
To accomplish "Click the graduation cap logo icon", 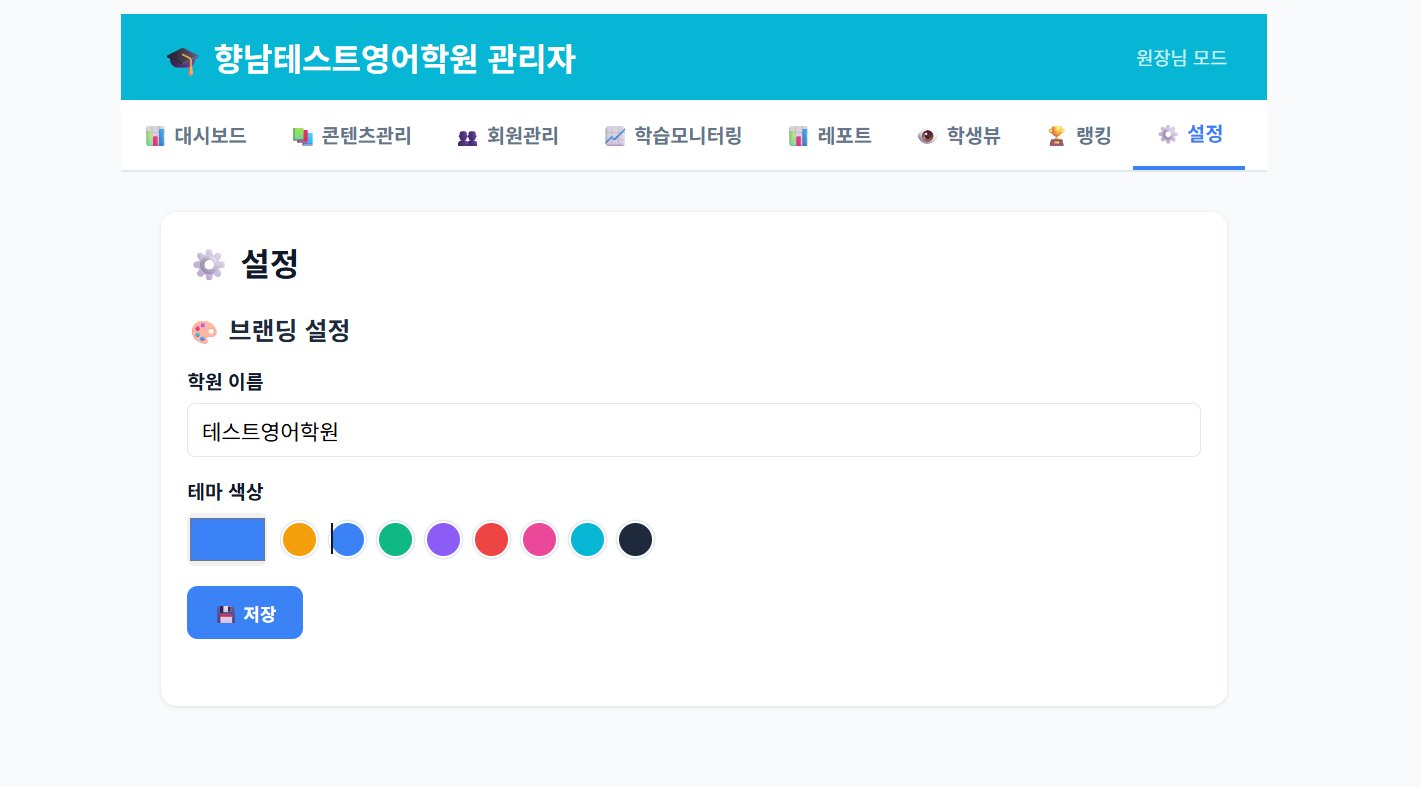I will point(182,60).
